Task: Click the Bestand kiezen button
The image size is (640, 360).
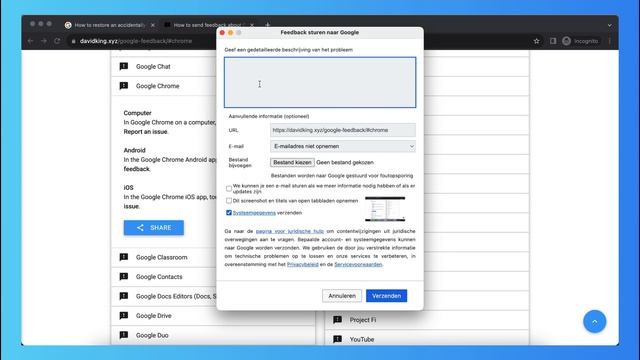Action: (292, 162)
